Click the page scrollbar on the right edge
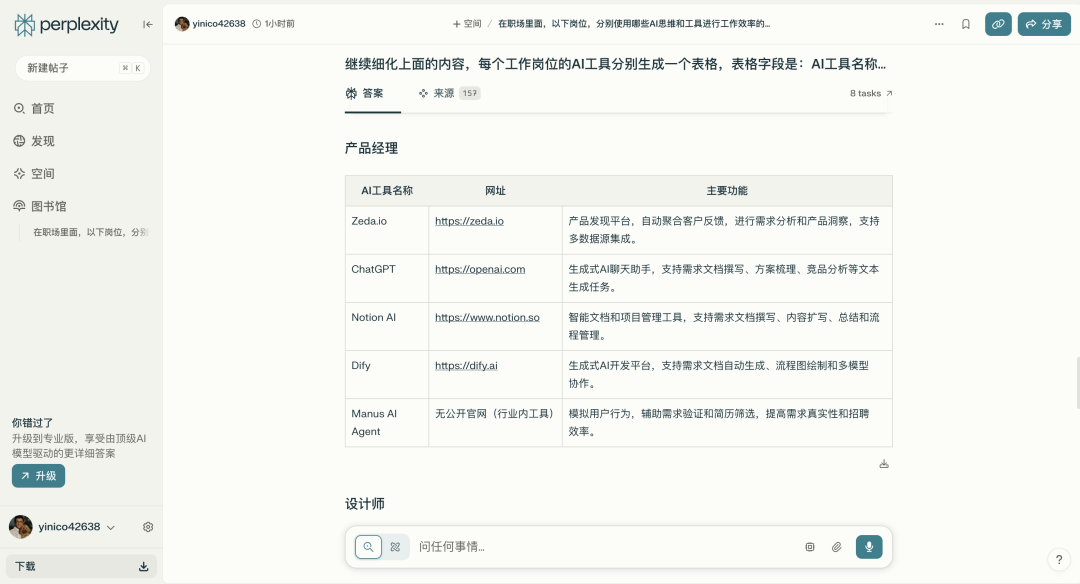1080x584 pixels. 1077,383
